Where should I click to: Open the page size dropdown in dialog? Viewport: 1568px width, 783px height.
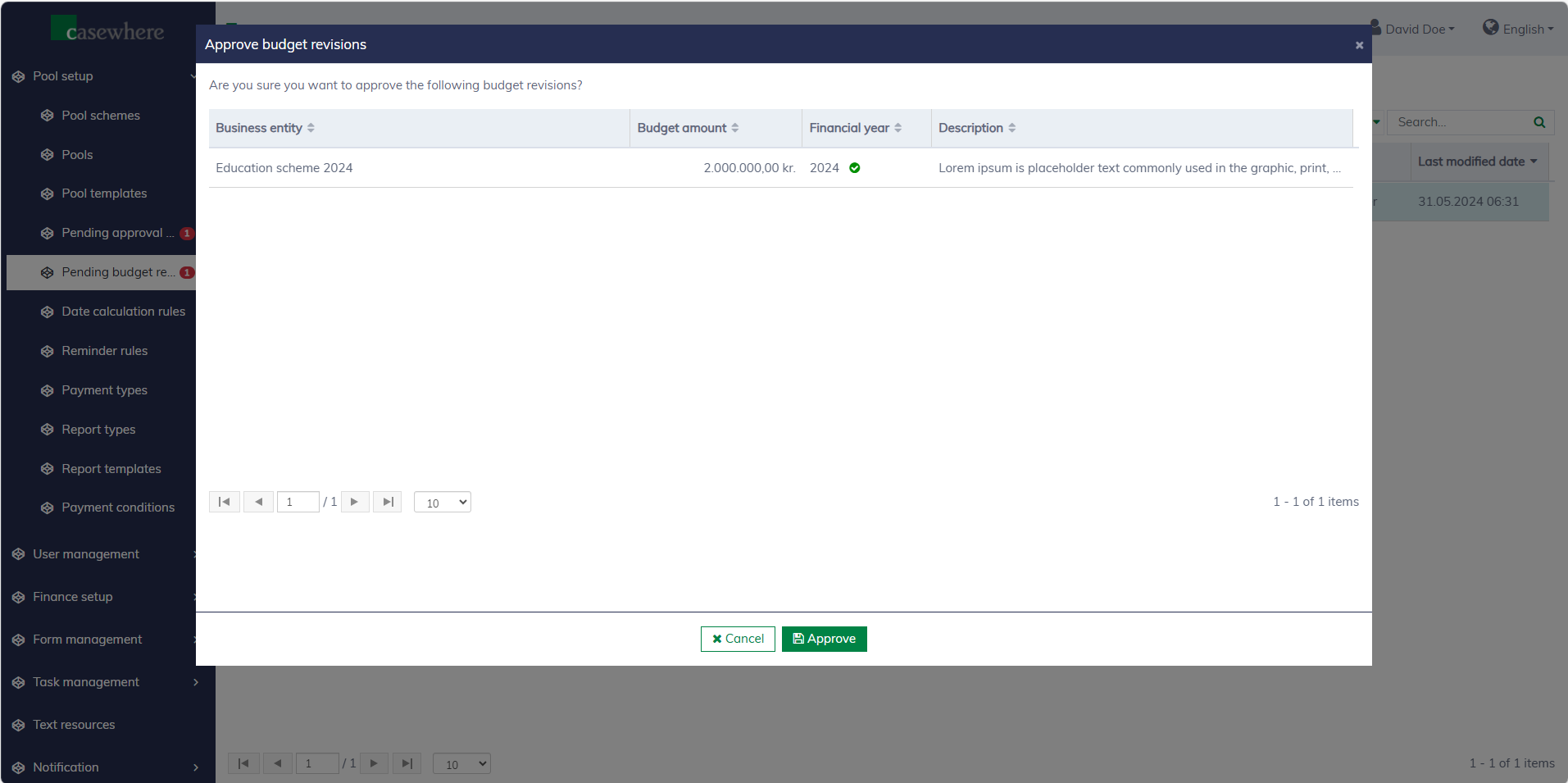coord(442,503)
